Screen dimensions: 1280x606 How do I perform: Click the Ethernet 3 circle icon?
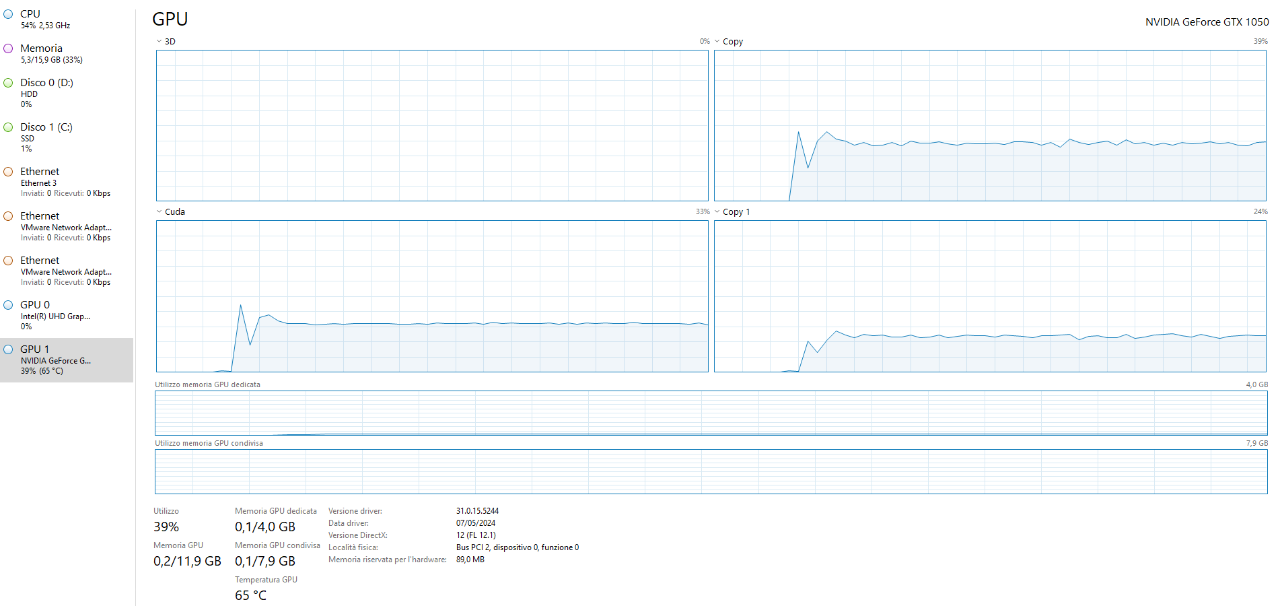[x=9, y=172]
